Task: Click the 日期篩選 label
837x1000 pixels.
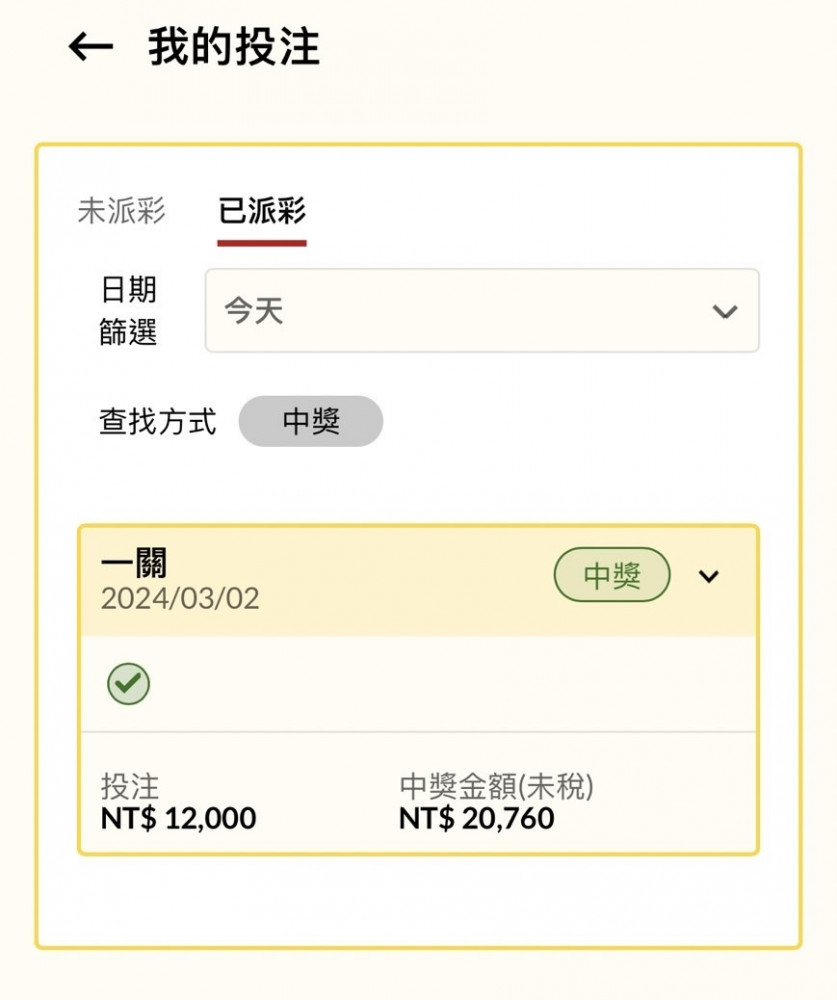Action: (x=128, y=311)
